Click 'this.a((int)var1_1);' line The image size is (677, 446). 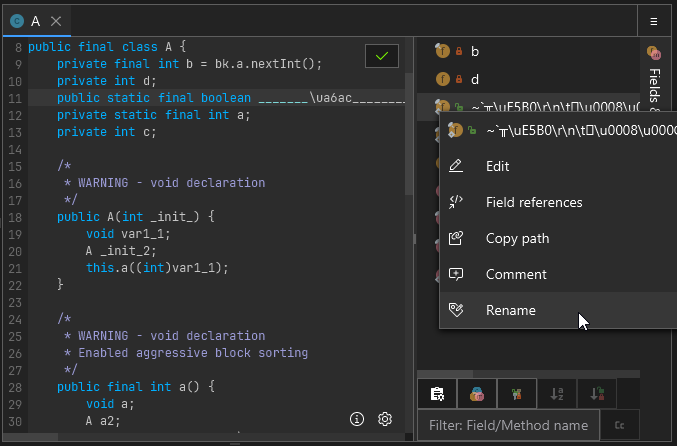click(157, 268)
